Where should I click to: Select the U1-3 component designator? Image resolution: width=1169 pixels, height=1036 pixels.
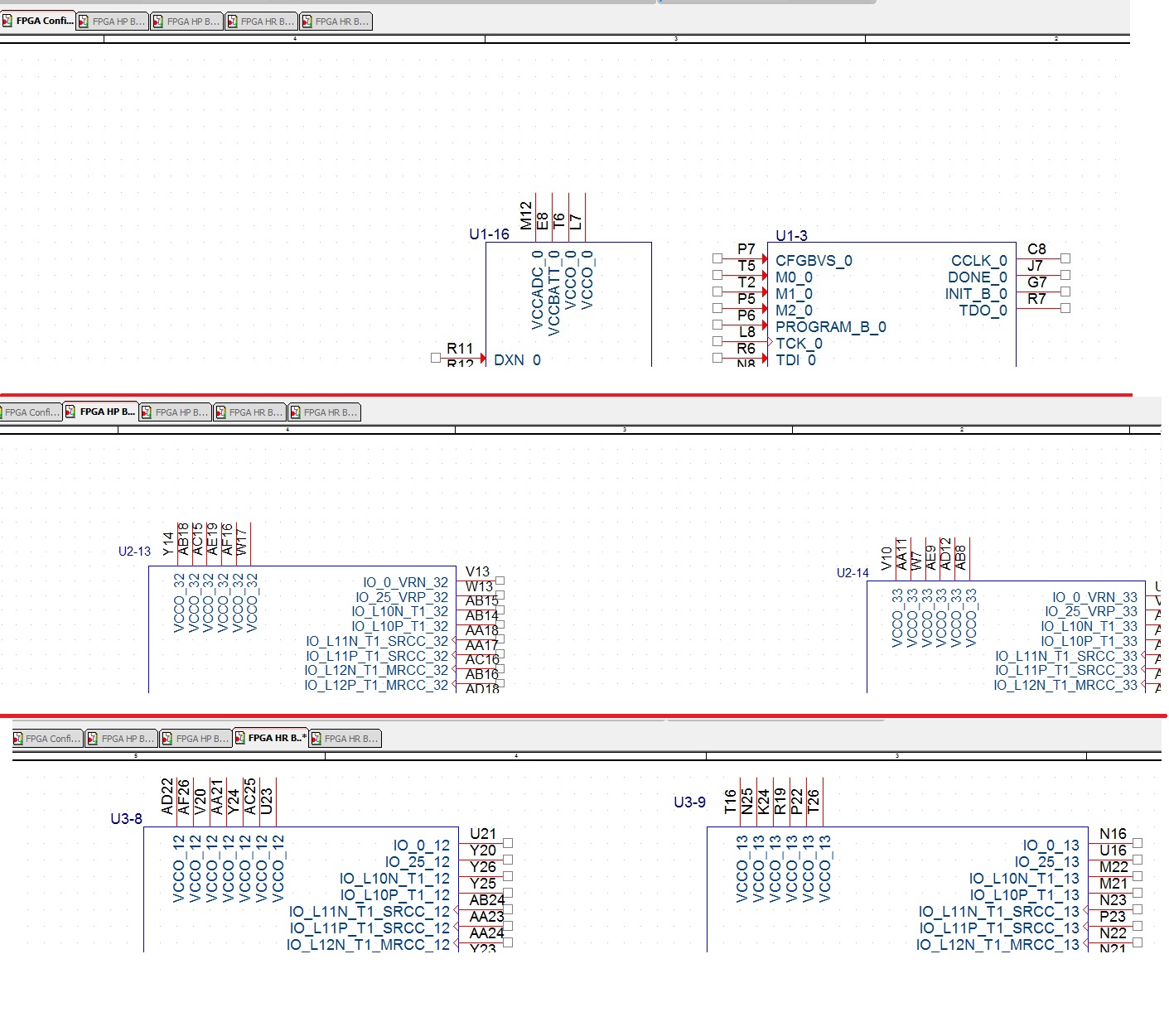click(x=791, y=236)
